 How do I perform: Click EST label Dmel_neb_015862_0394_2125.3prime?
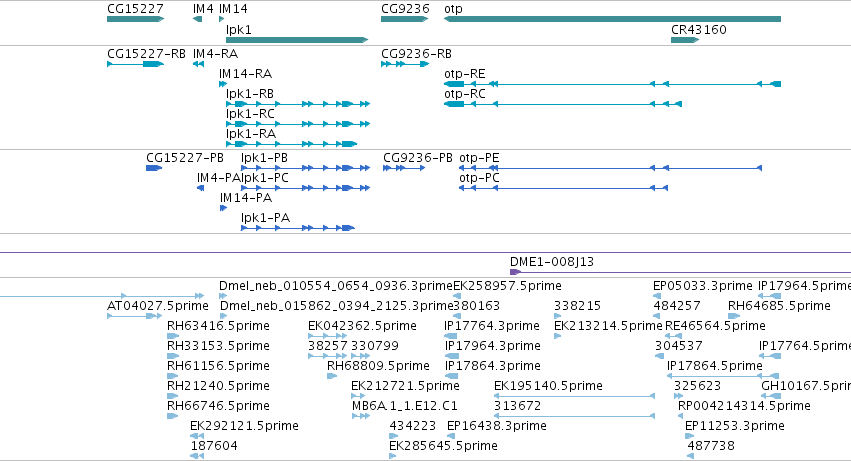click(336, 306)
